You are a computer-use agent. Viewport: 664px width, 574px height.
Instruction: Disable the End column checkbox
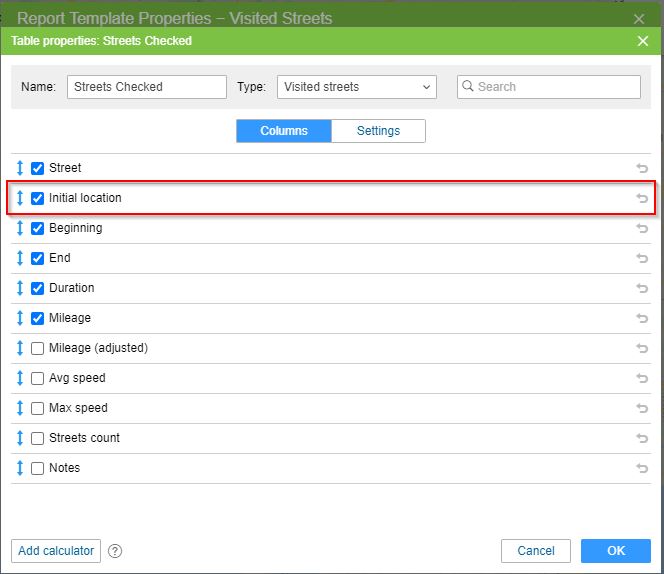(x=38, y=258)
